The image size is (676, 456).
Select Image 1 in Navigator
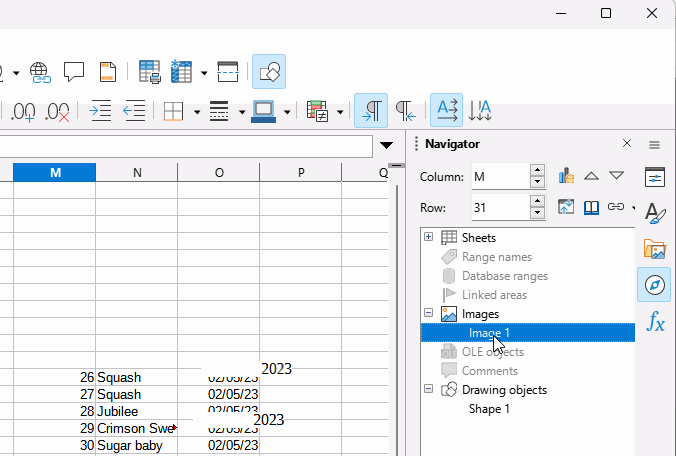coord(528,333)
